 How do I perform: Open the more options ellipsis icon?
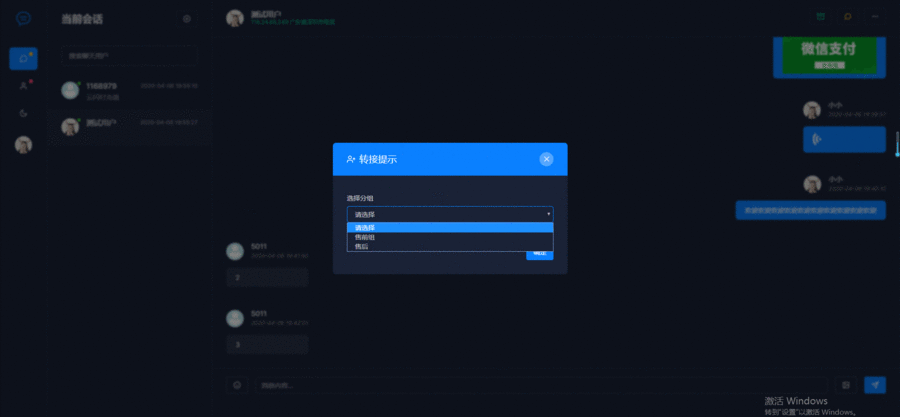pos(875,17)
